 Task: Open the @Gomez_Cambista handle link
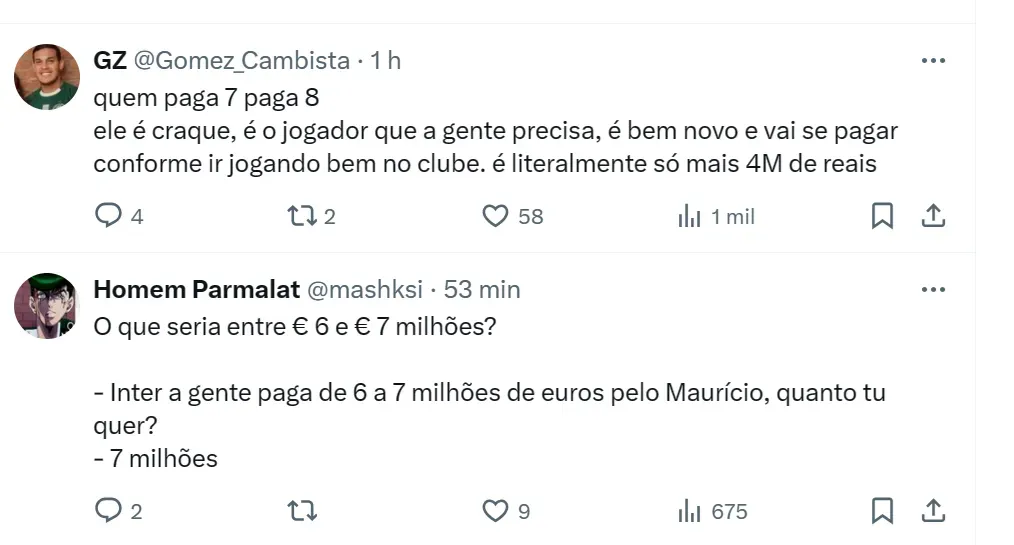tap(241, 61)
